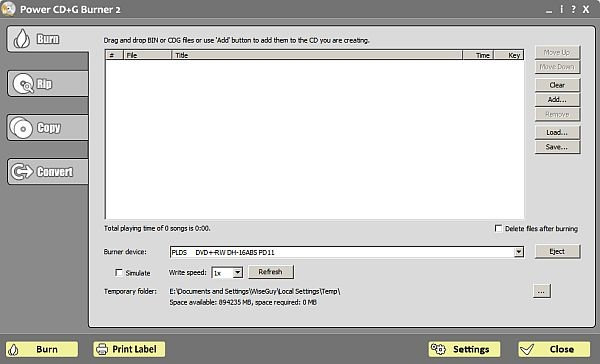This screenshot has width=600, height=364.
Task: Open the Write speed dropdown
Action: [238, 273]
